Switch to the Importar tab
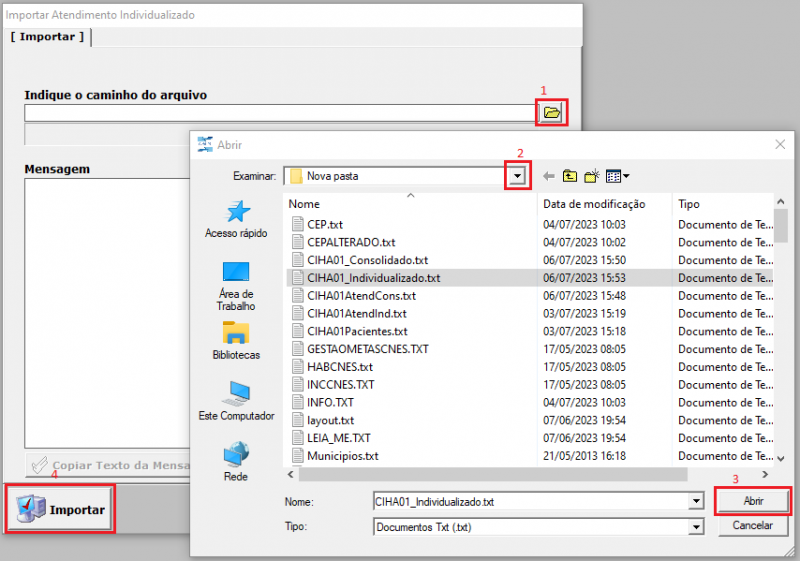This screenshot has width=800, height=561. [49, 37]
